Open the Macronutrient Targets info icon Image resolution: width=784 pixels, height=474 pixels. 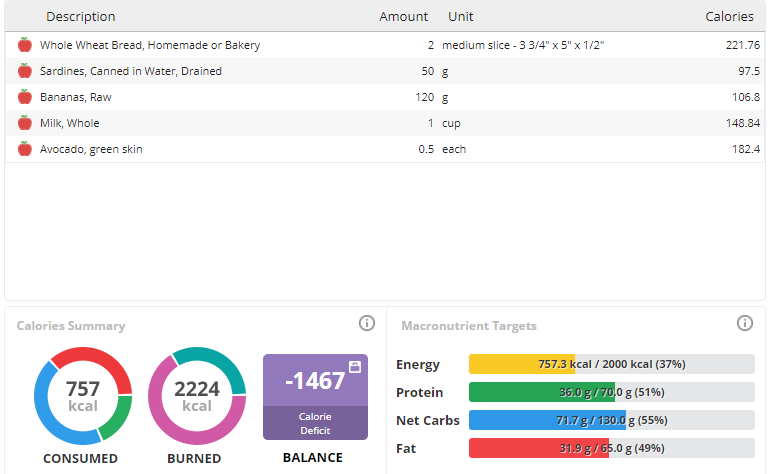(x=744, y=324)
